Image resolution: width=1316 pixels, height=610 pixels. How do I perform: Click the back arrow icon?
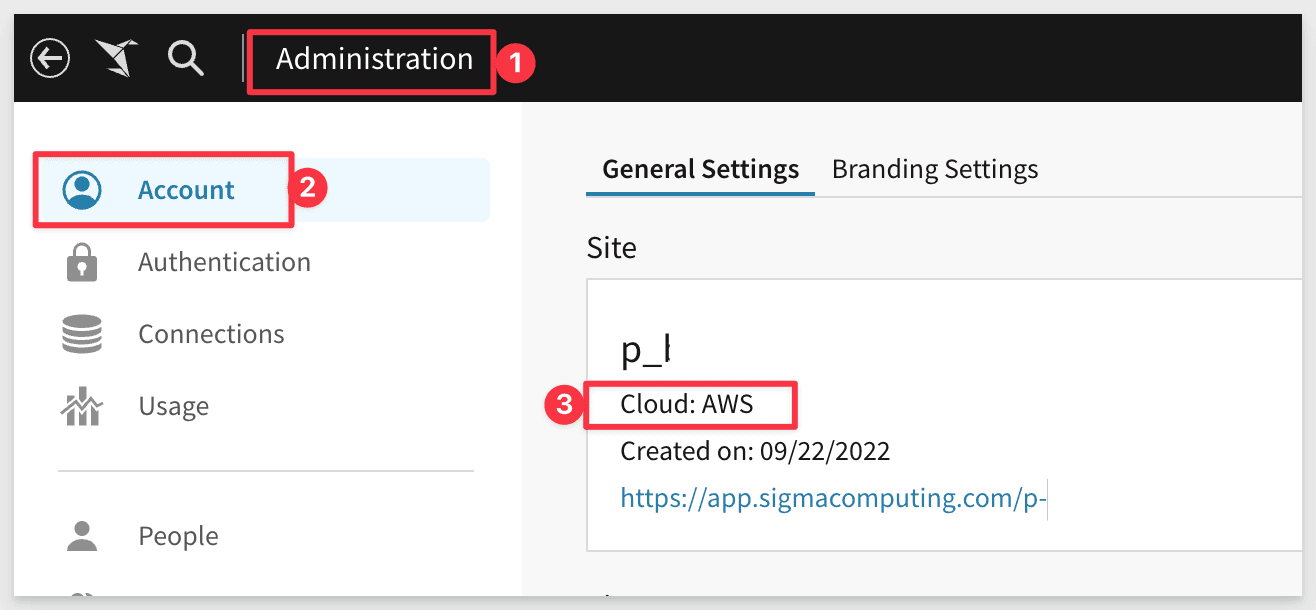tap(49, 58)
